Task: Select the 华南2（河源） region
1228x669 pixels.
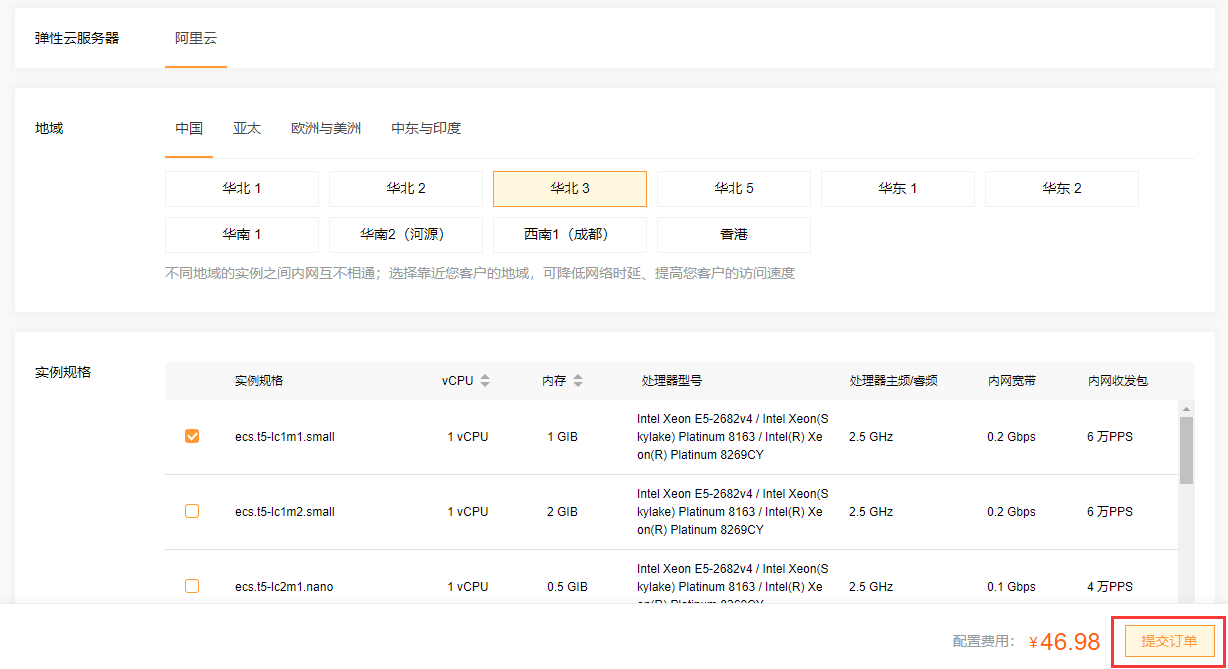Action: coord(406,235)
